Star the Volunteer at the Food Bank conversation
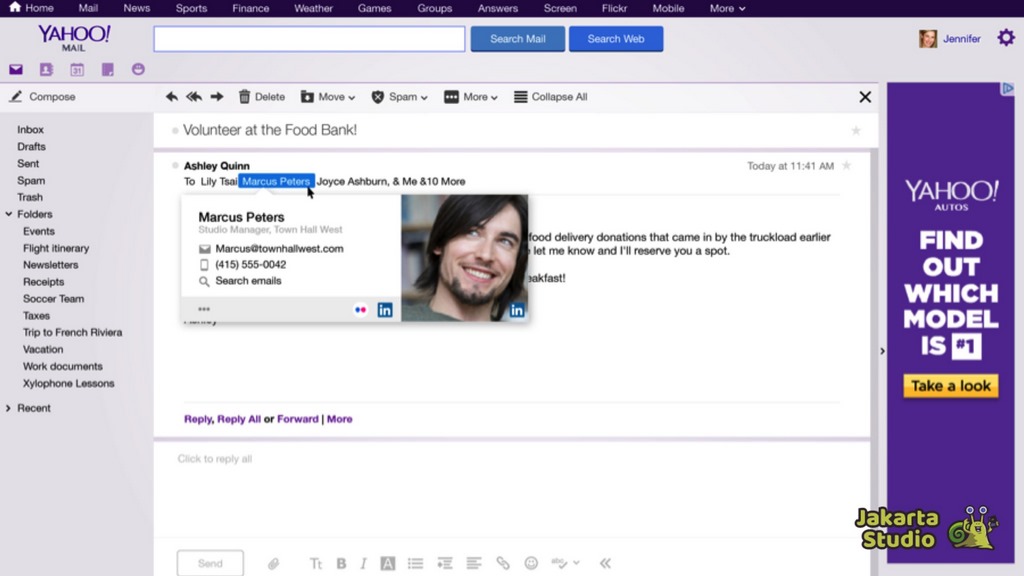 click(856, 131)
